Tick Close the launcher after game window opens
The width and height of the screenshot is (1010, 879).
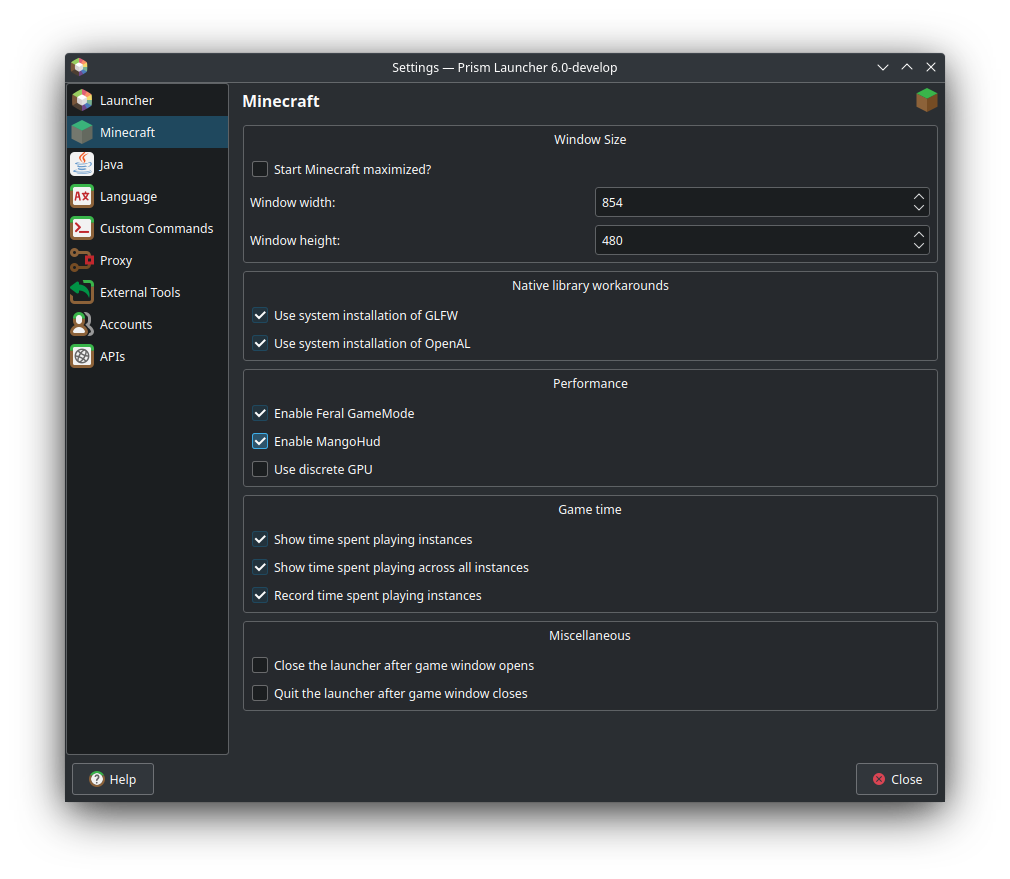[260, 665]
